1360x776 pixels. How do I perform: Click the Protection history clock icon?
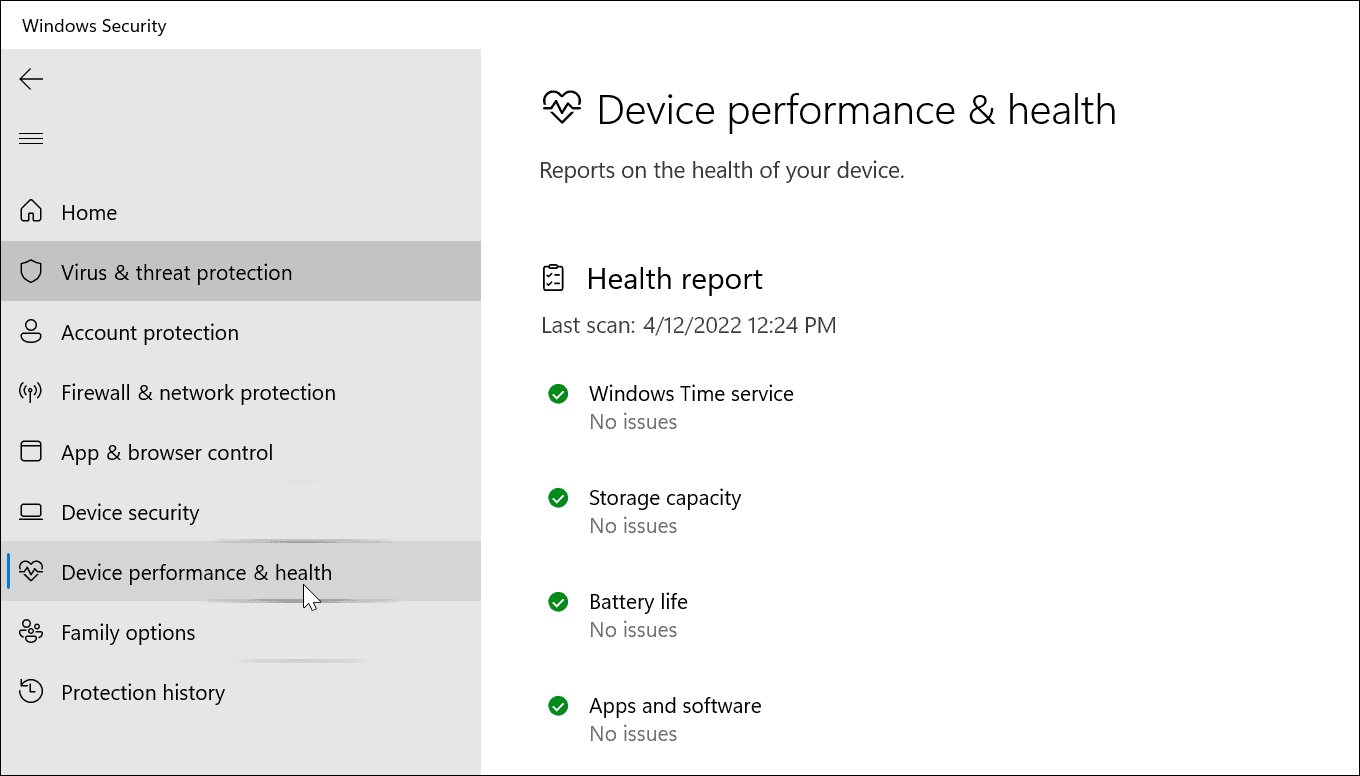point(31,691)
